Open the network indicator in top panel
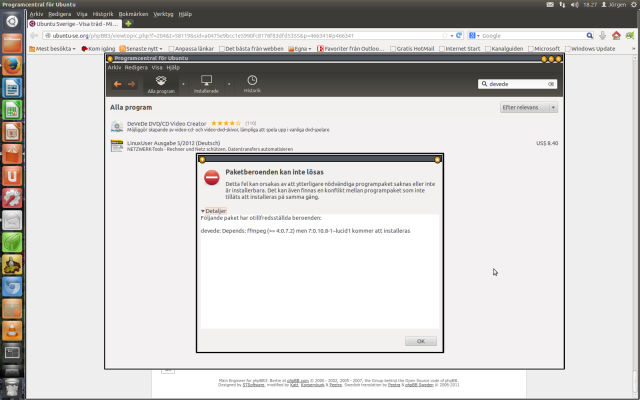The width and height of the screenshot is (640, 400). point(562,4)
